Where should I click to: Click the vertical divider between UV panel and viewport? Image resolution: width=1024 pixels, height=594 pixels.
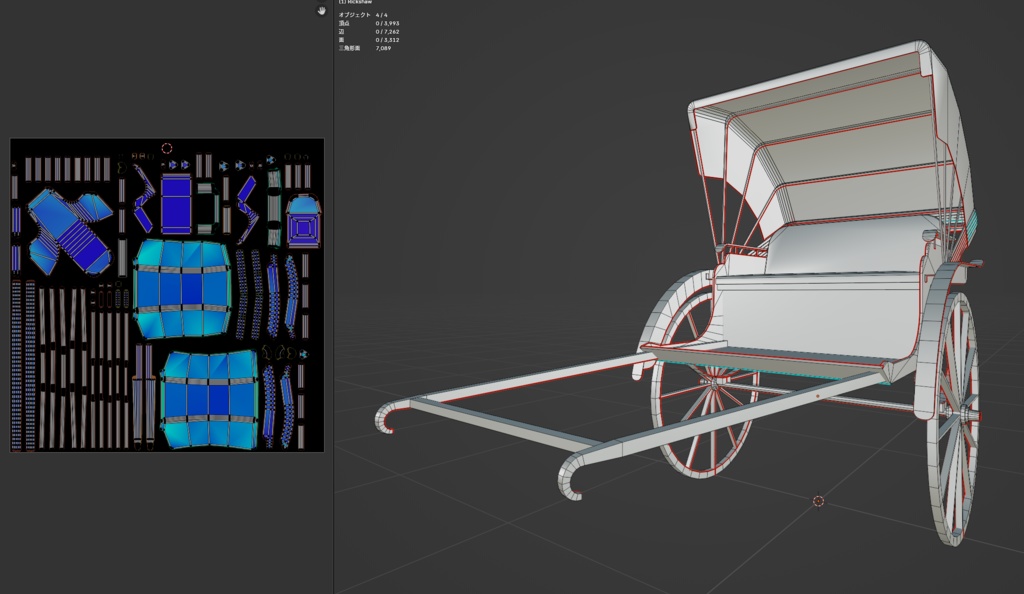[x=332, y=300]
